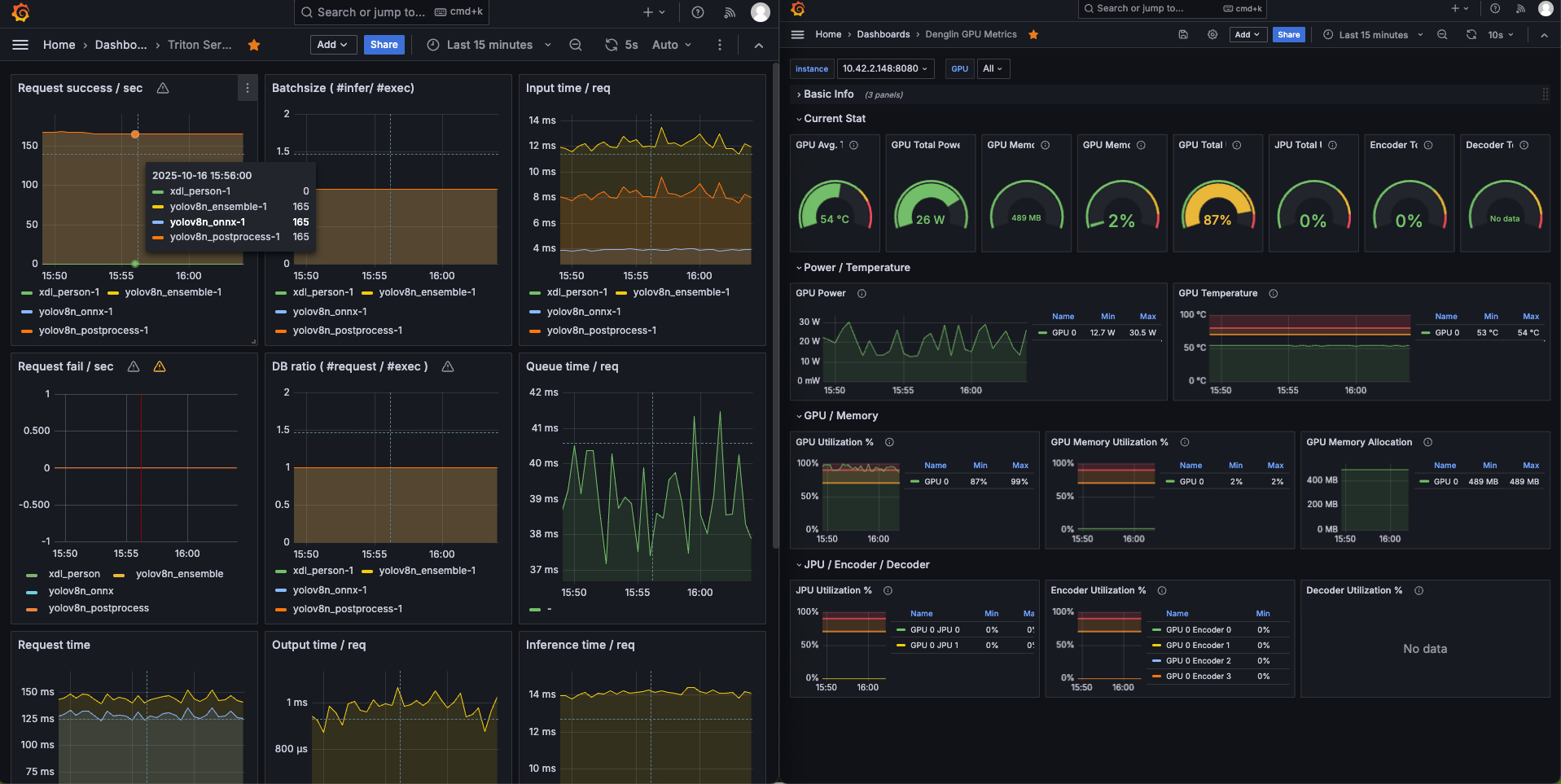Click GPU 0 color swatch in GPU Power legend

click(x=1042, y=332)
